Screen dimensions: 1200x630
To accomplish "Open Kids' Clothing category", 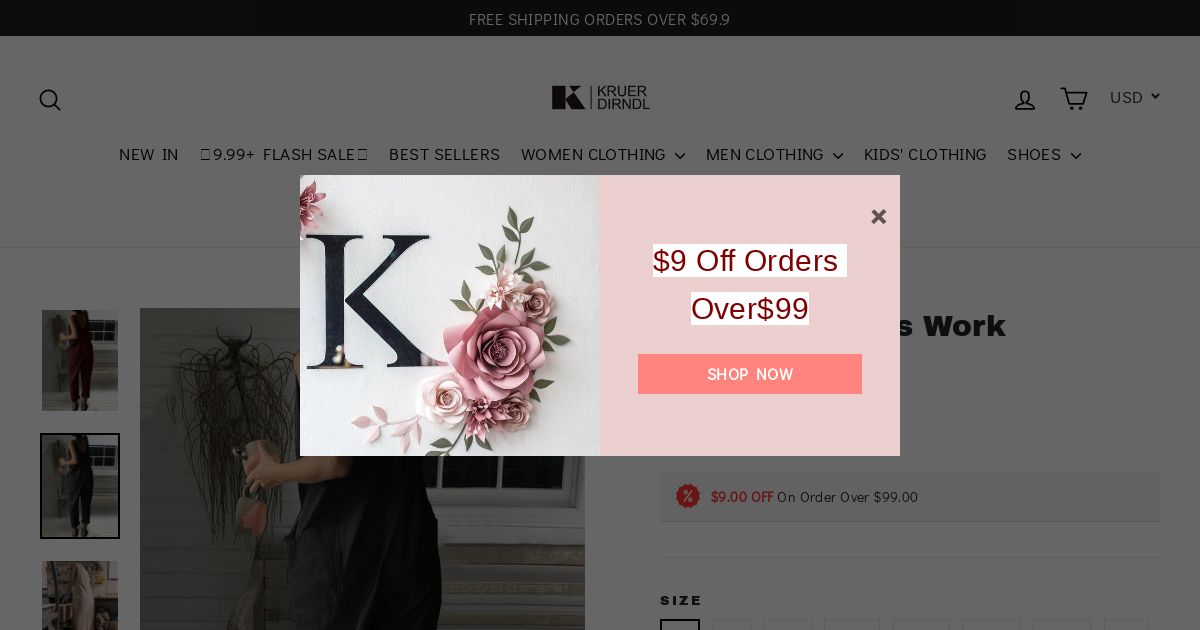I will (925, 155).
